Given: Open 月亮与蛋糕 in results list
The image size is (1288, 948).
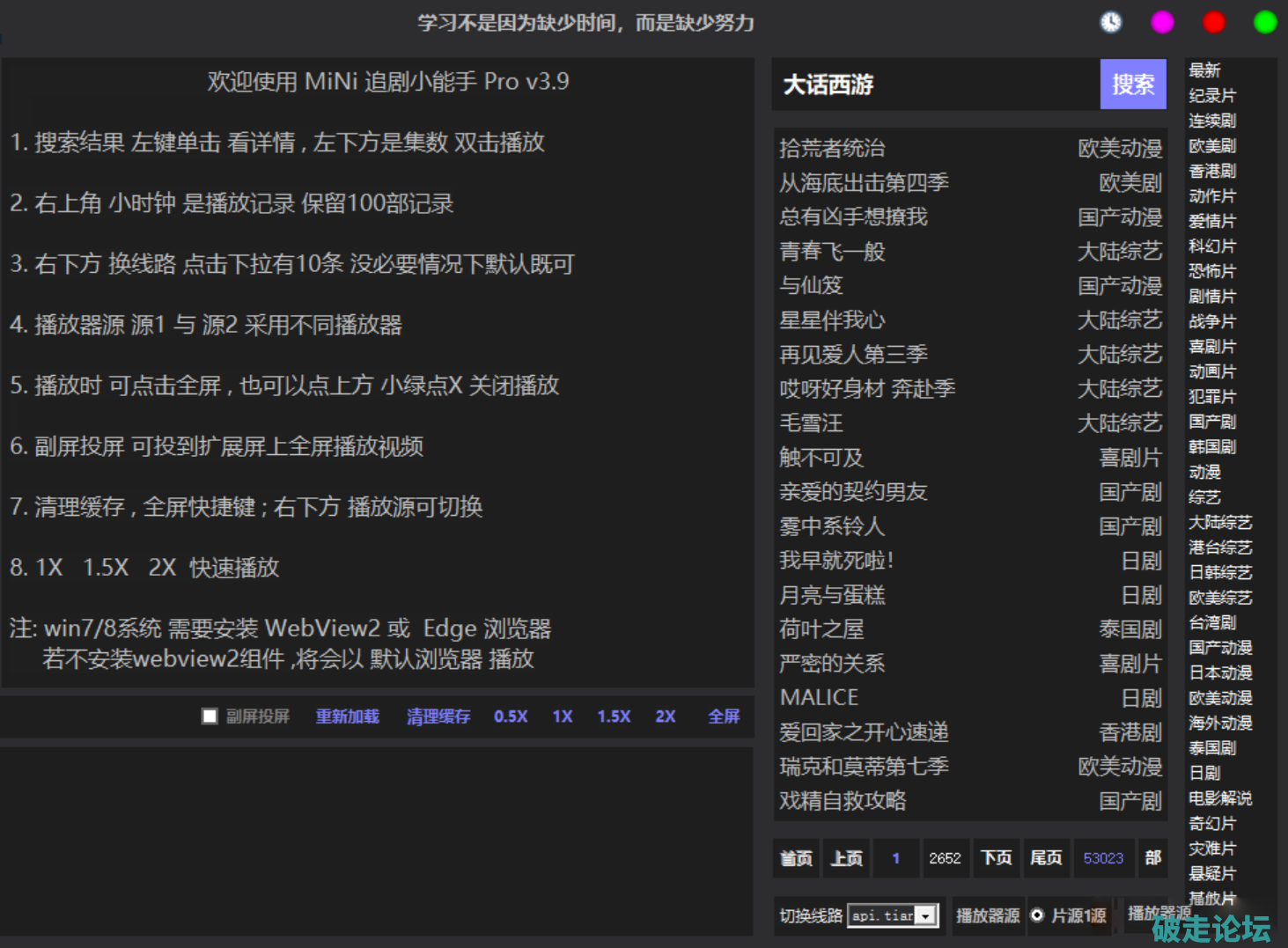Looking at the screenshot, I should (x=832, y=595).
